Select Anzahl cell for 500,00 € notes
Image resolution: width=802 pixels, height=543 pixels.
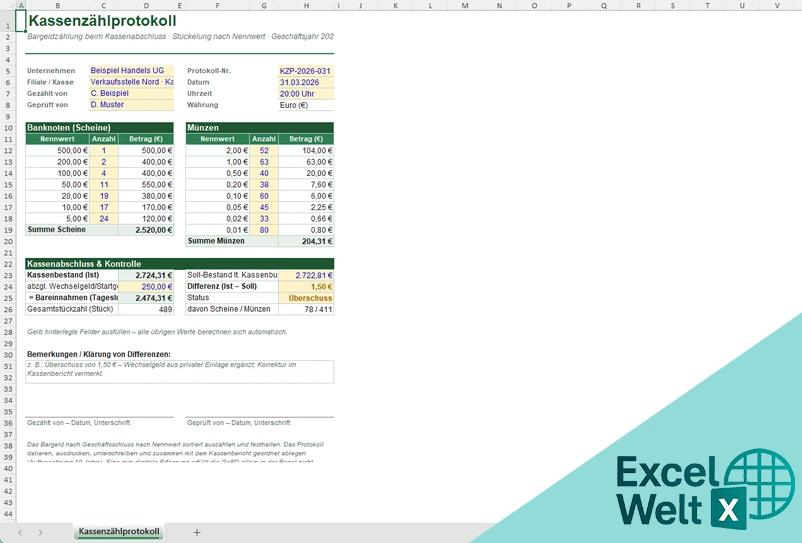tap(104, 150)
